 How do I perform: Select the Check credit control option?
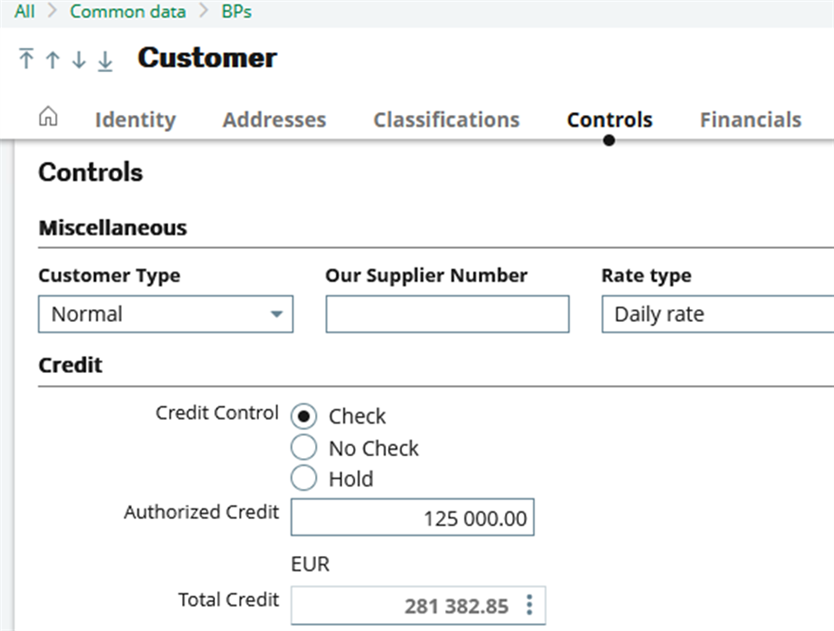304,416
